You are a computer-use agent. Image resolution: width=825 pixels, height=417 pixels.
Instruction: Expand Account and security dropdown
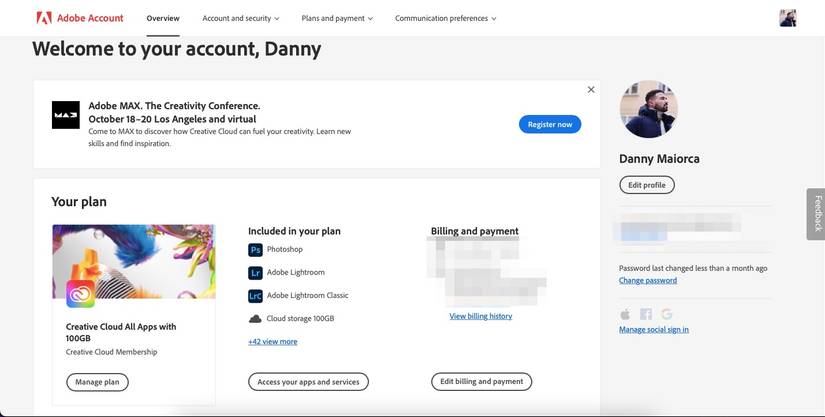241,18
